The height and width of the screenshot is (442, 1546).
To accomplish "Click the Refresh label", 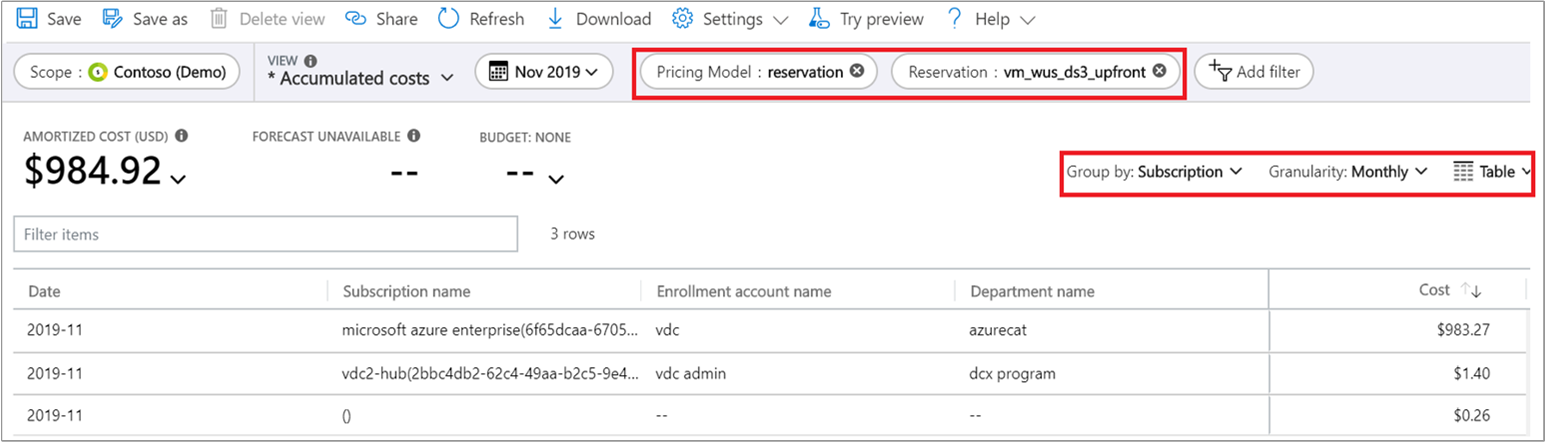I will [x=497, y=19].
